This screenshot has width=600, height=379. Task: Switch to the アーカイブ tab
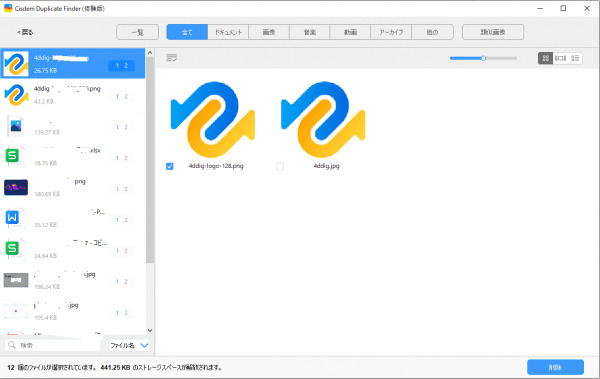click(391, 32)
